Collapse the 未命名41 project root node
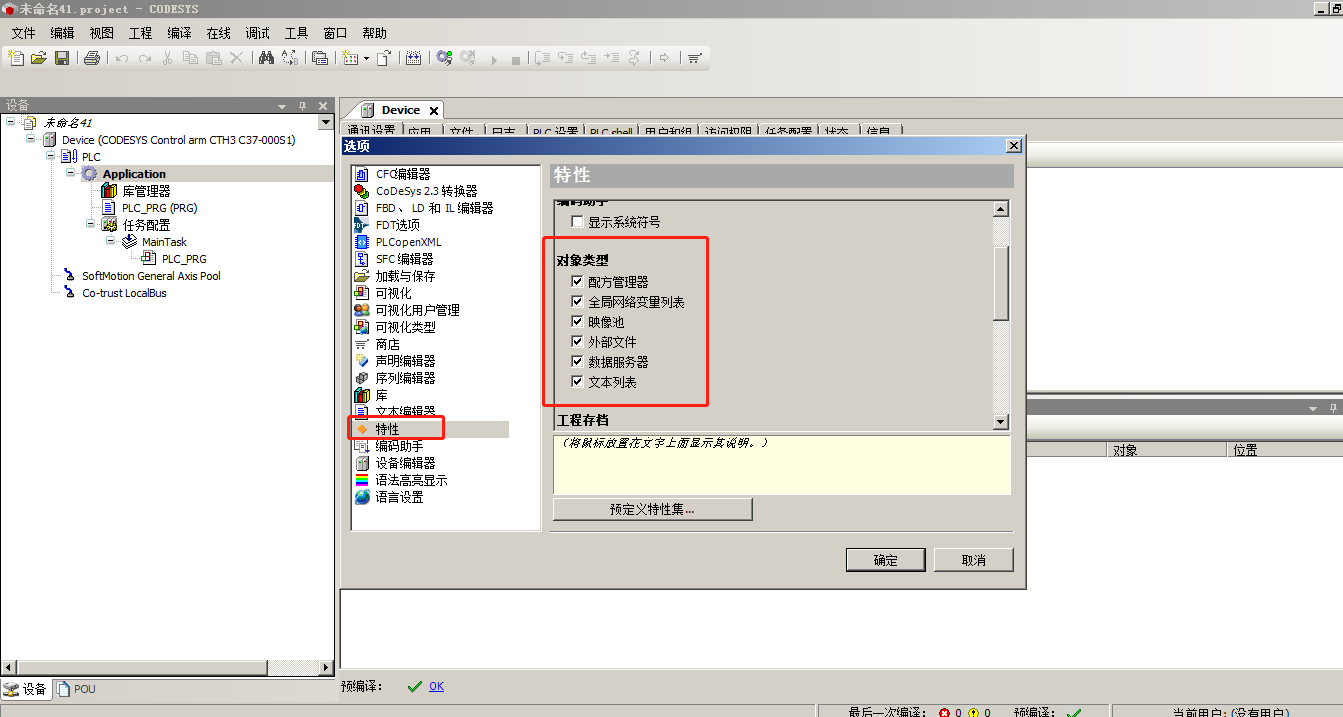1343x717 pixels. [11, 122]
